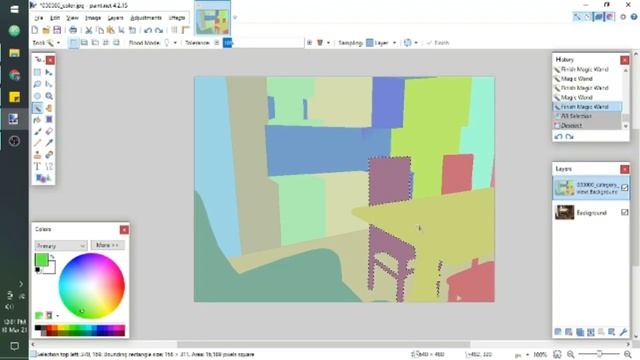Open layer properties wrench icon
This screenshot has width=640, height=360.
(x=623, y=332)
